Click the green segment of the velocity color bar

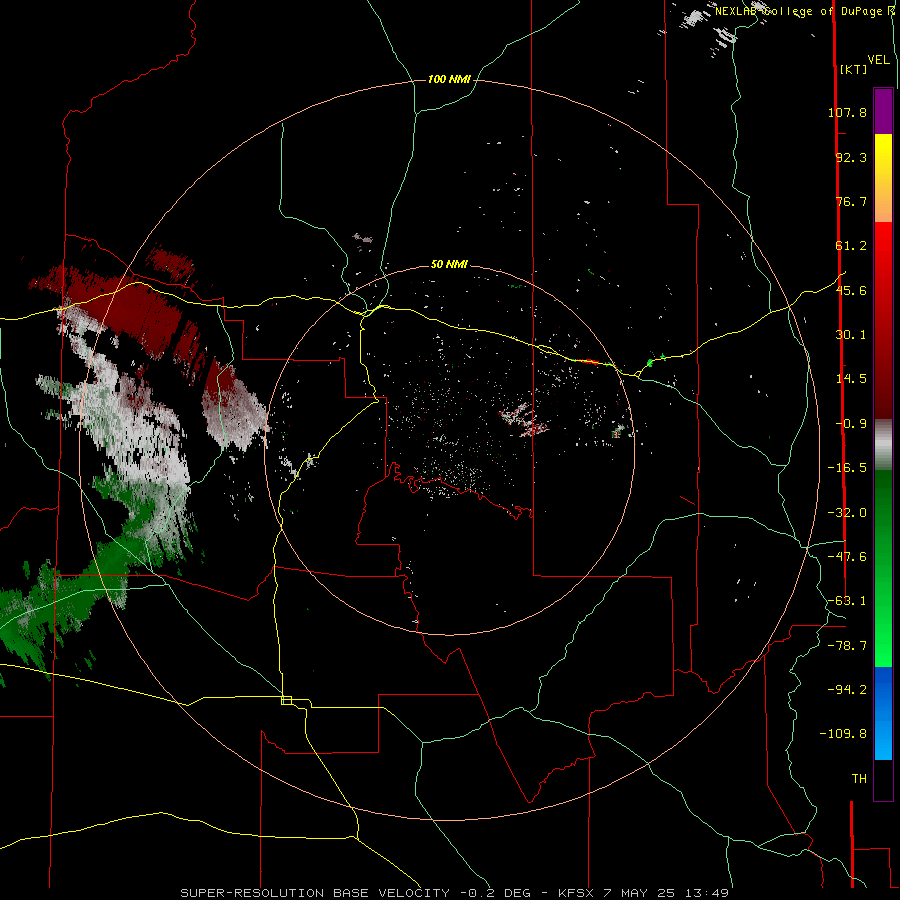pos(883,568)
